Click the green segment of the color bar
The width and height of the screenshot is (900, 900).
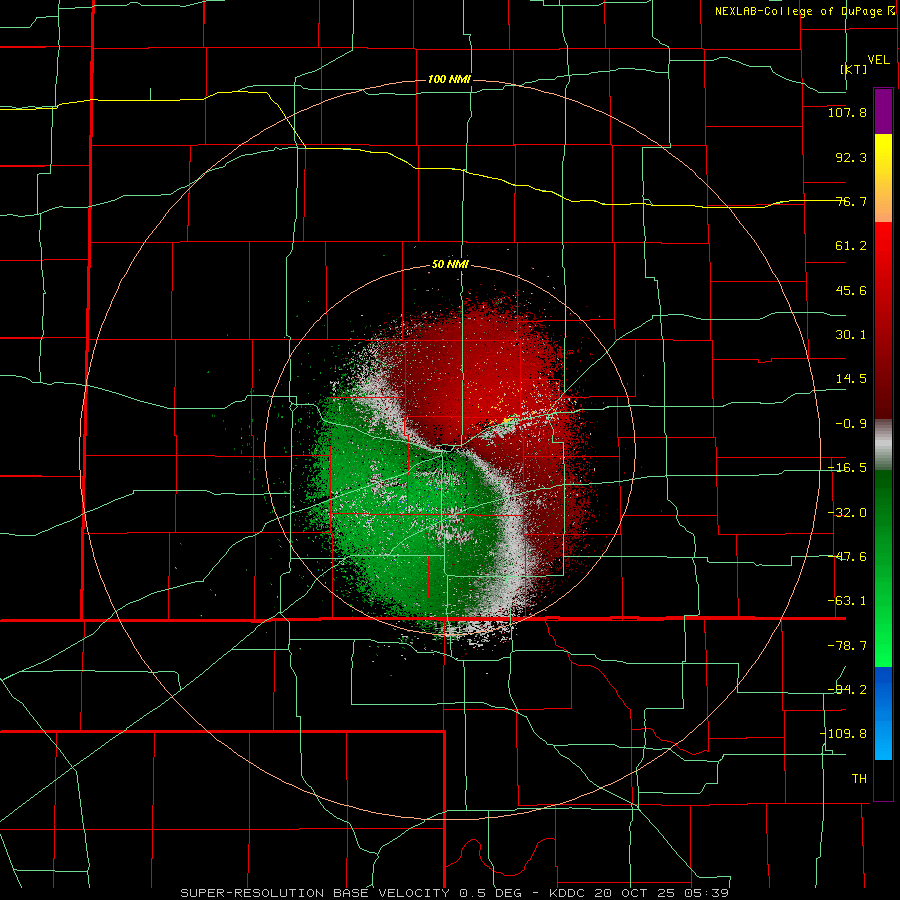click(883, 568)
